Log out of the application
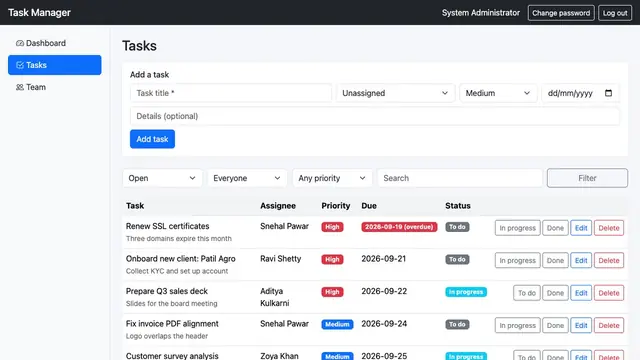 pyautogui.click(x=615, y=13)
